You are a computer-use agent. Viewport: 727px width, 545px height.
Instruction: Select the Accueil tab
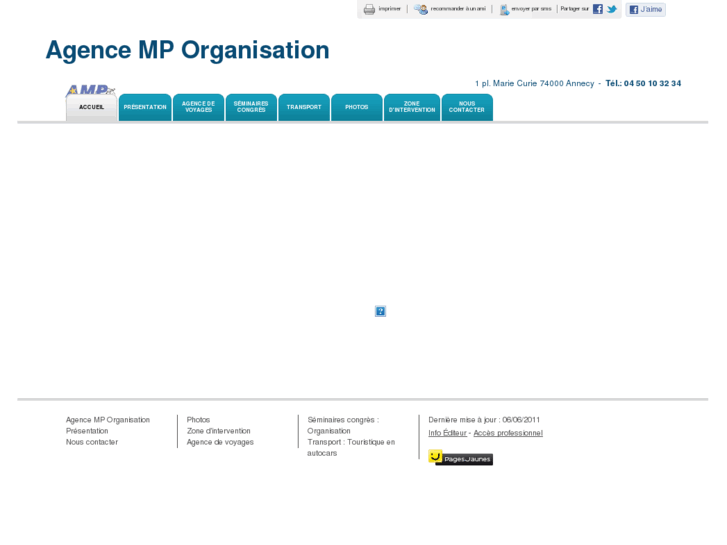(91, 107)
